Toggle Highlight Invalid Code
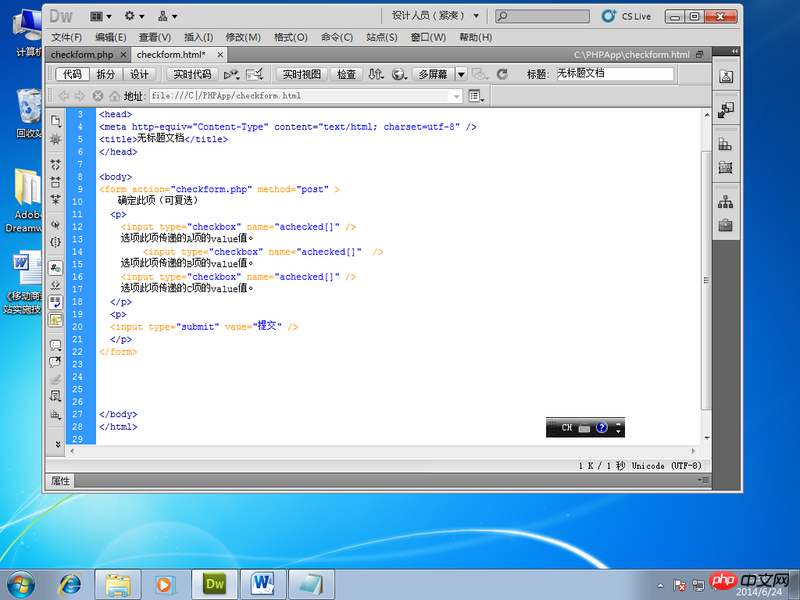800x600 pixels. [56, 285]
